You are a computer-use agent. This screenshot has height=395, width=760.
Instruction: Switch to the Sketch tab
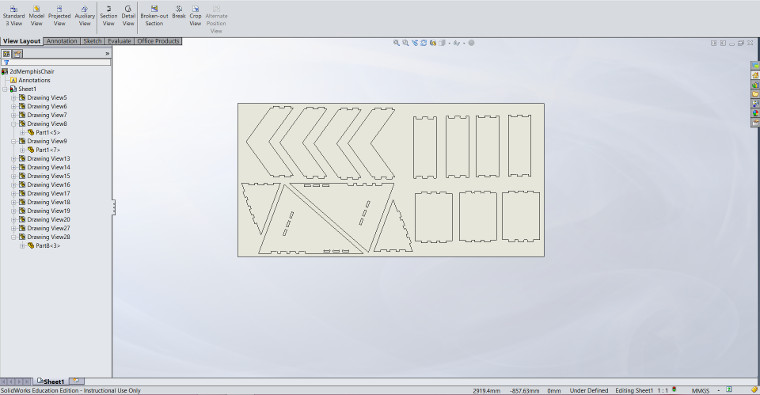[93, 41]
